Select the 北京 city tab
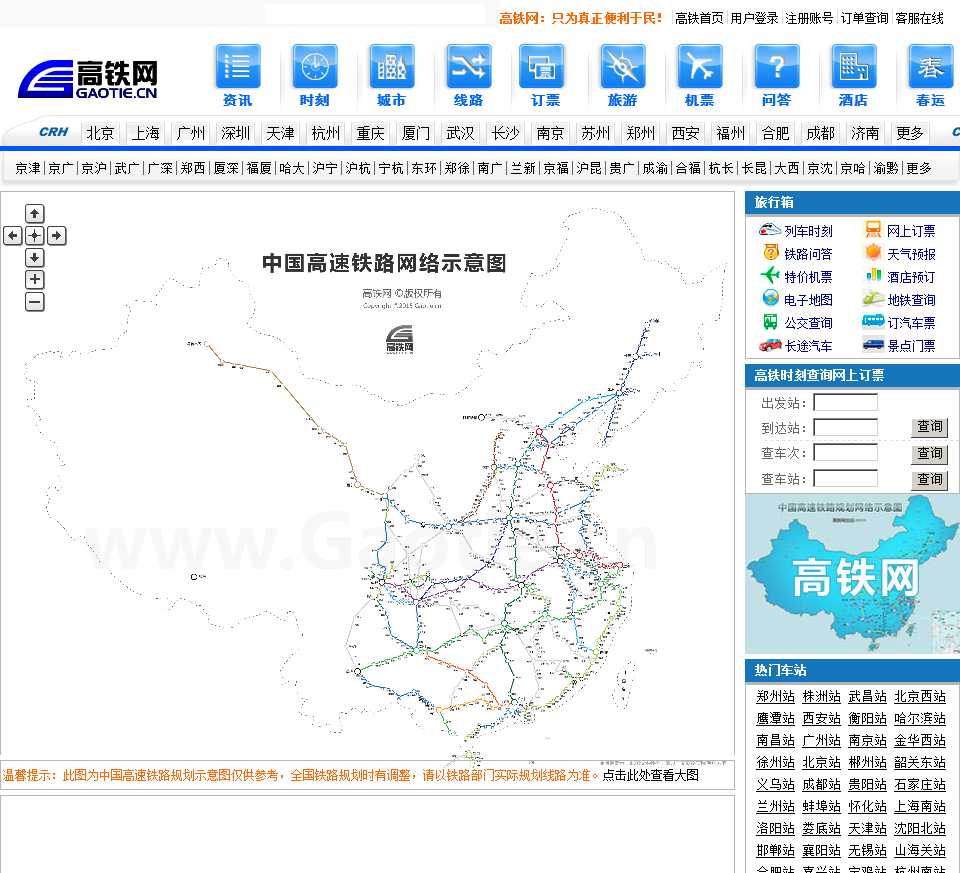Screen dimensions: 960x873 (100, 133)
